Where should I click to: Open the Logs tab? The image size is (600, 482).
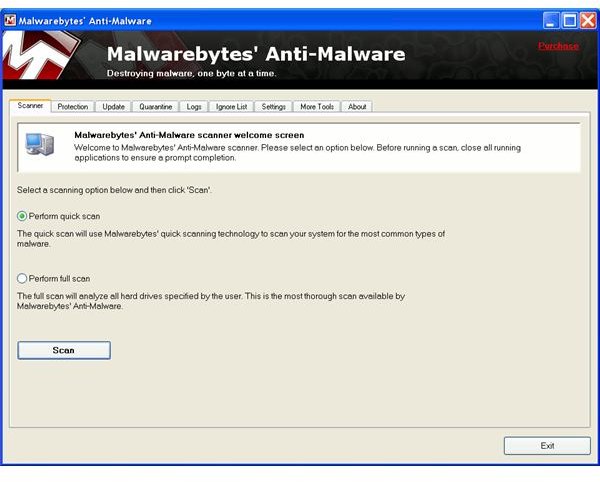click(194, 107)
